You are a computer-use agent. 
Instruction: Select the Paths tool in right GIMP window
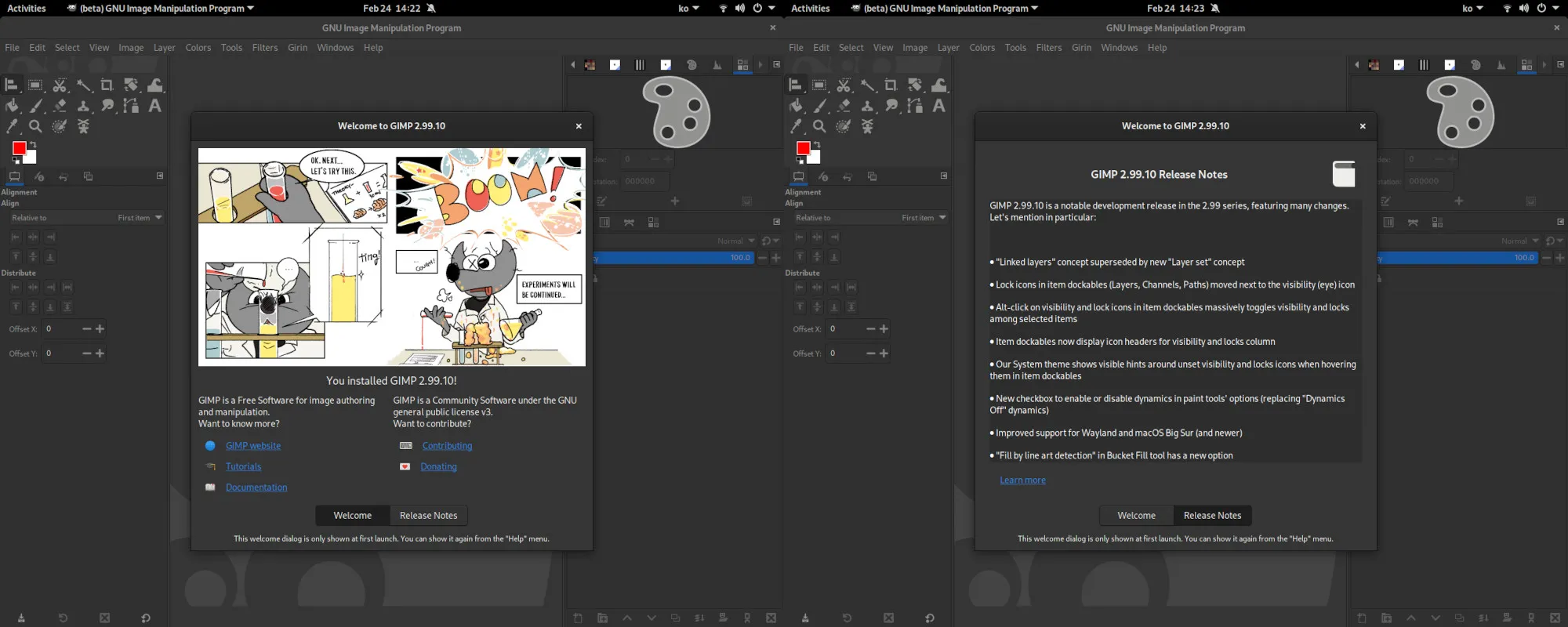pyautogui.click(x=915, y=106)
